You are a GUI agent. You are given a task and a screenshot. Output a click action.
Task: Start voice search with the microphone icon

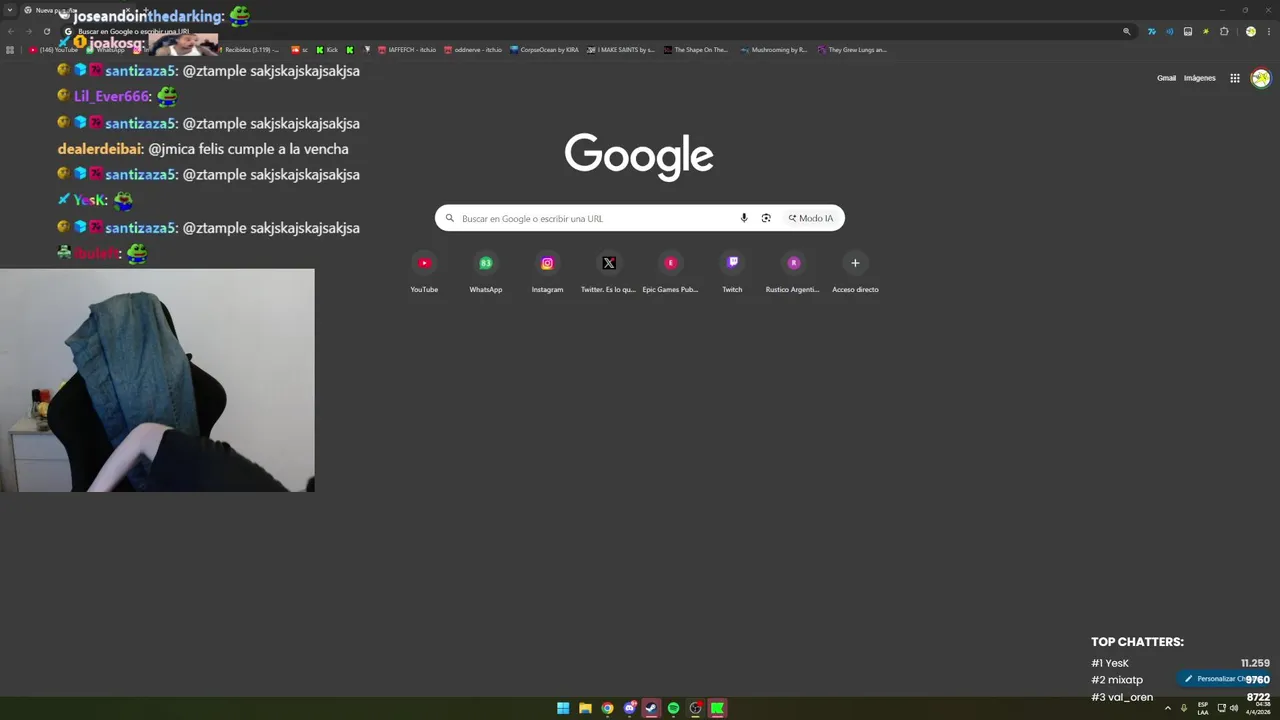(x=744, y=218)
